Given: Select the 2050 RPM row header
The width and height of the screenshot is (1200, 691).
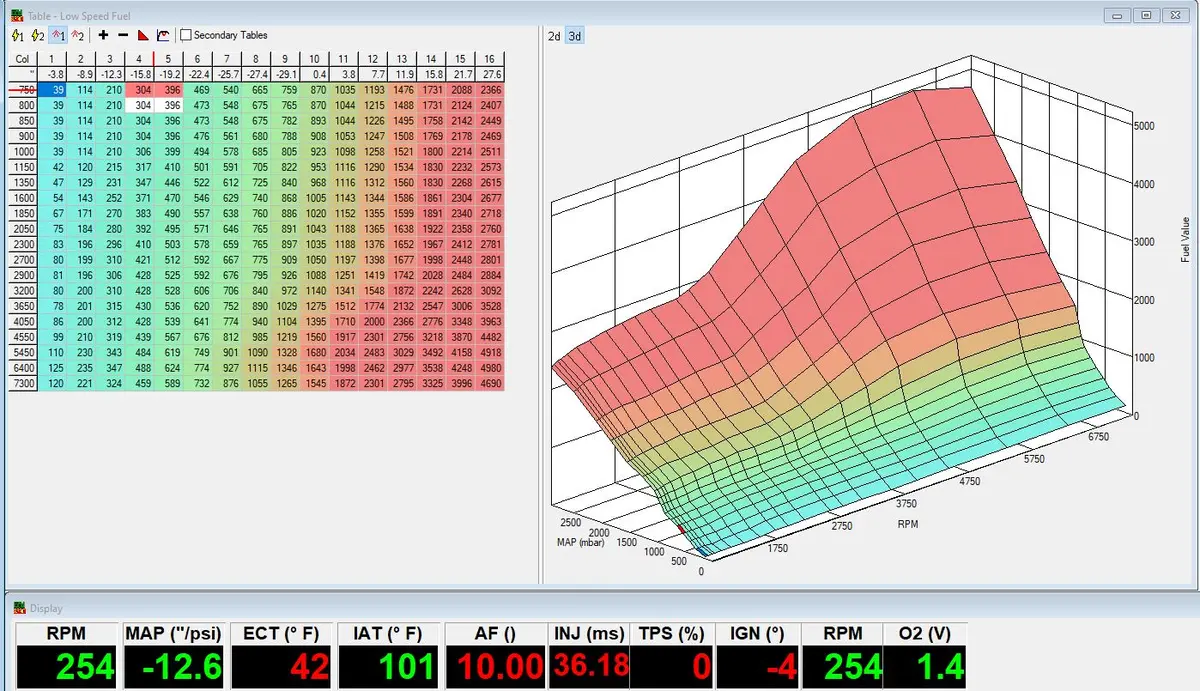Looking at the screenshot, I should point(23,228).
